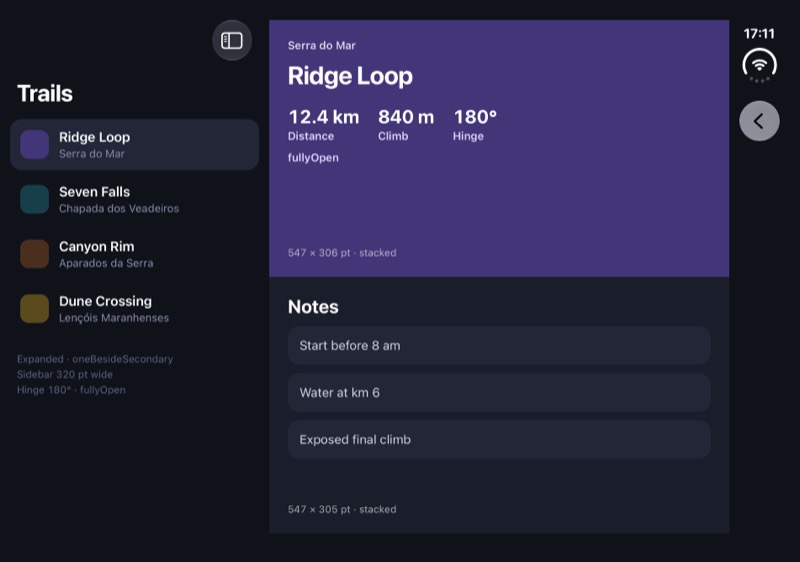Click the brown Canyon Rim swatch
The height and width of the screenshot is (562, 800).
click(x=34, y=253)
